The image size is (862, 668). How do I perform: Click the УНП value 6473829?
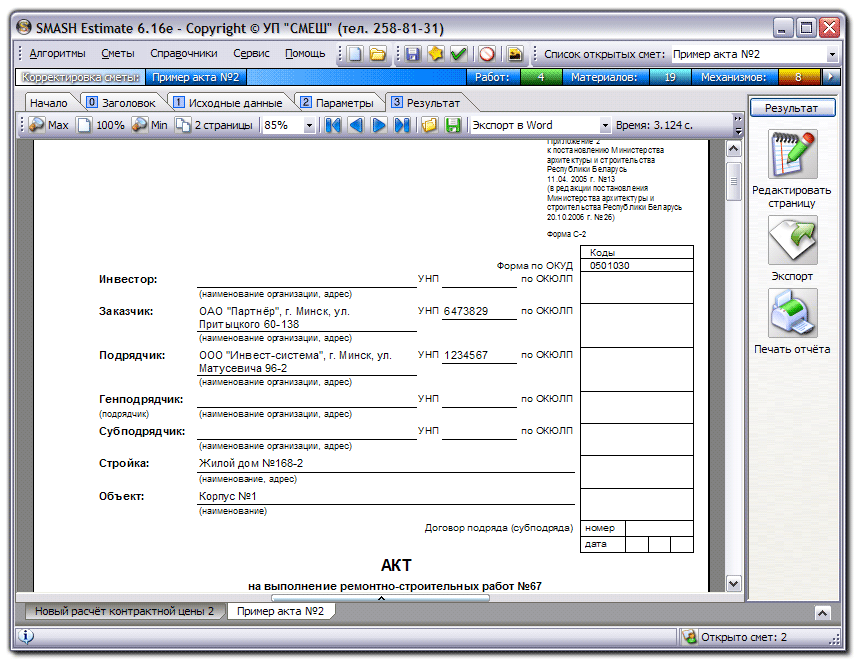tap(466, 311)
